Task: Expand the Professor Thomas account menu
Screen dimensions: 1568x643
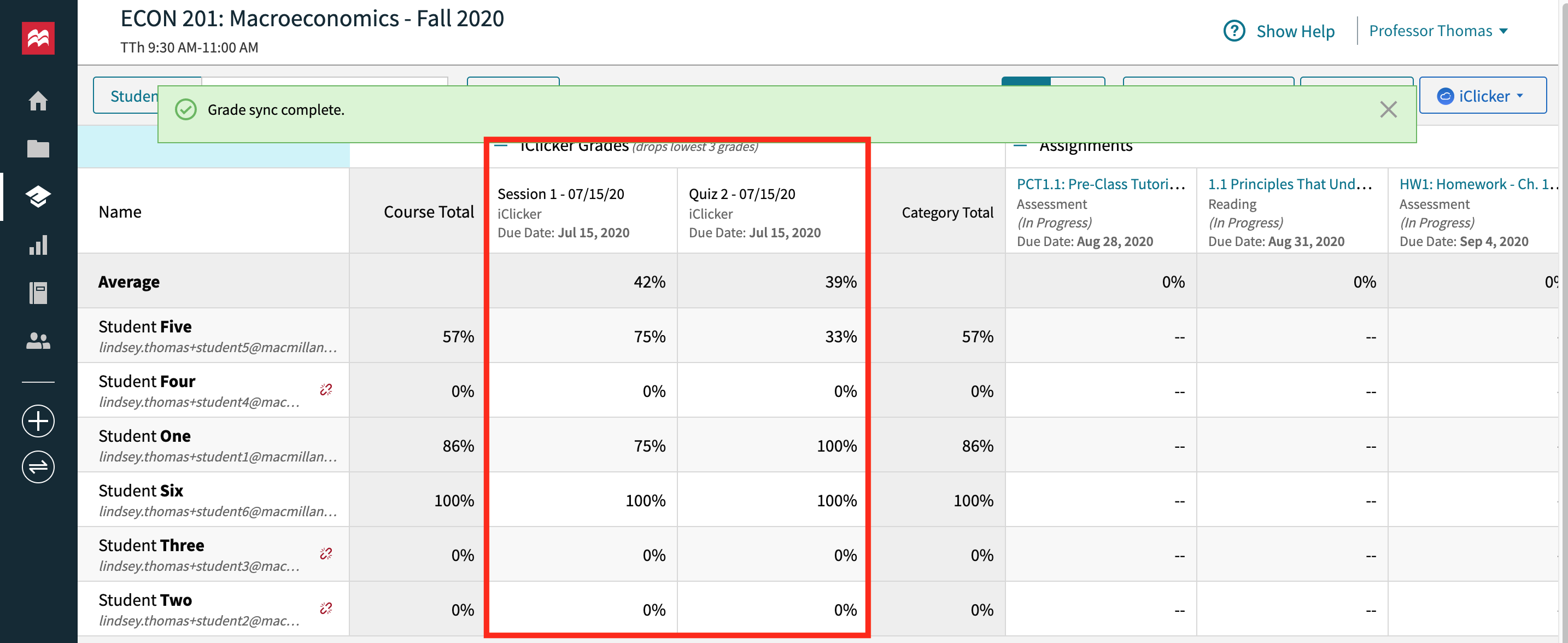Action: click(1438, 31)
